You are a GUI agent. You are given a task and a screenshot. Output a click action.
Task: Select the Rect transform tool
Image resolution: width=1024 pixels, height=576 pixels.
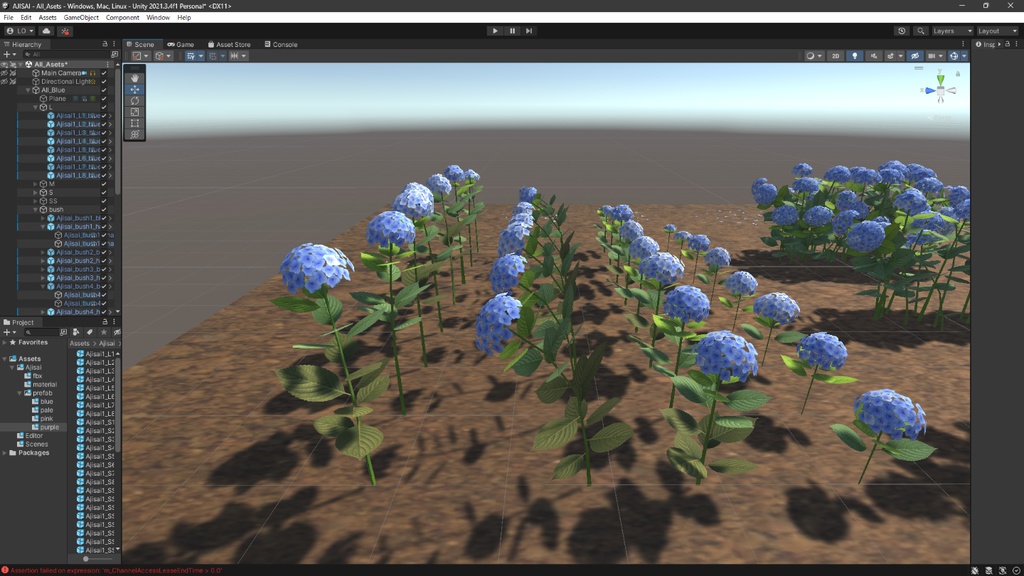[x=135, y=123]
